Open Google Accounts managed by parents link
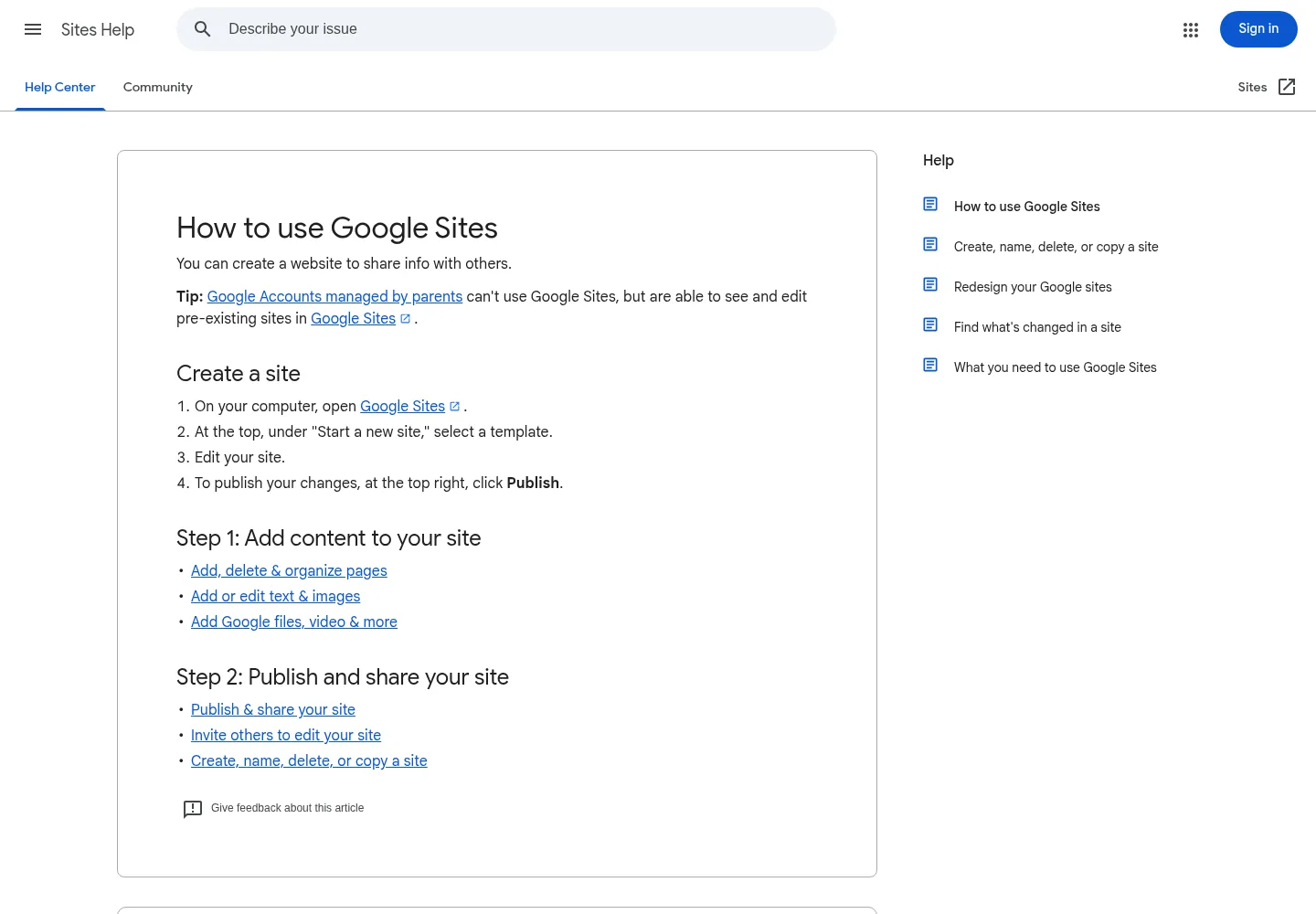This screenshot has width=1316, height=914. tap(334, 296)
